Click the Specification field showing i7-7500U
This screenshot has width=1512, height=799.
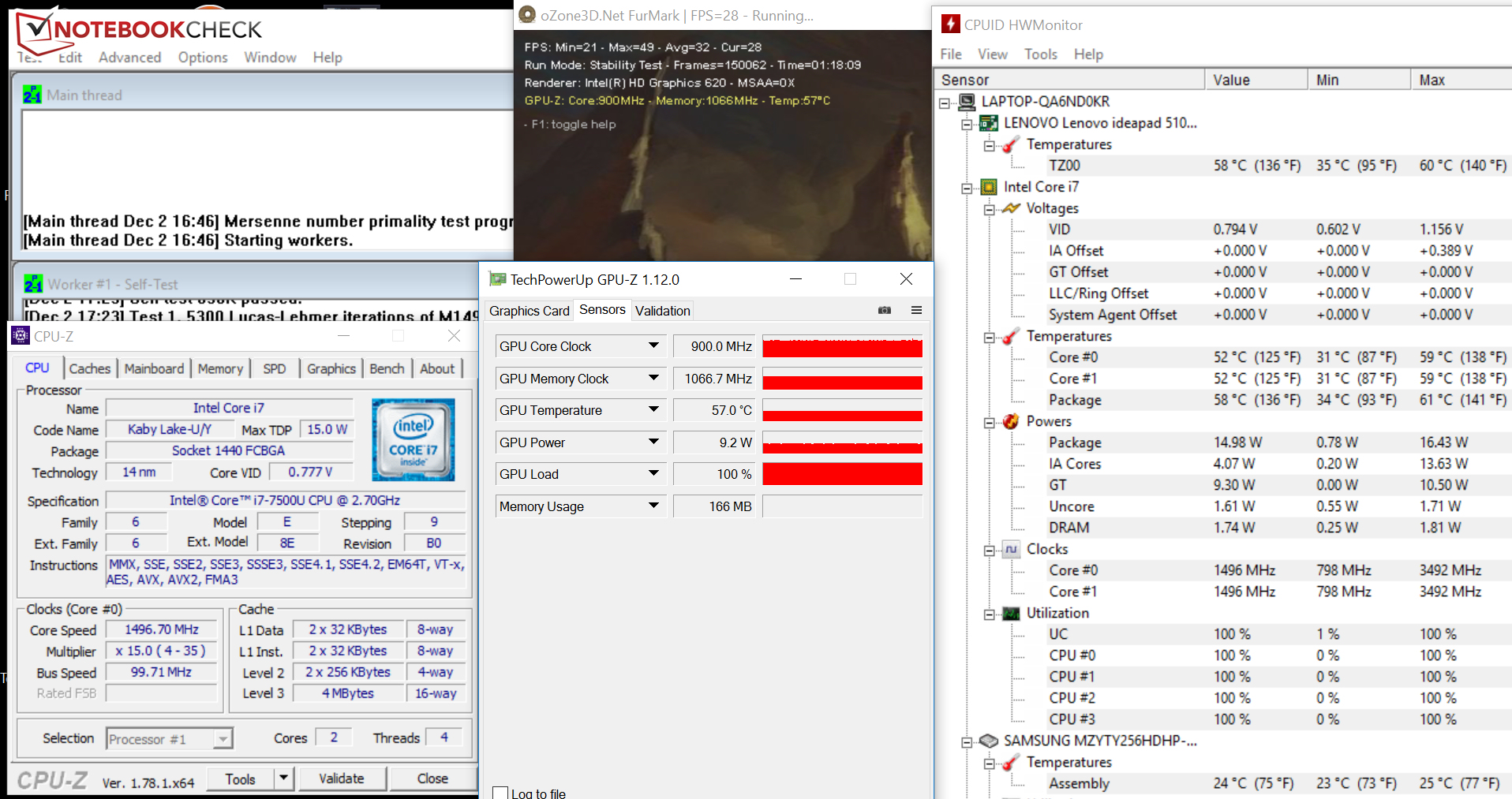[285, 500]
